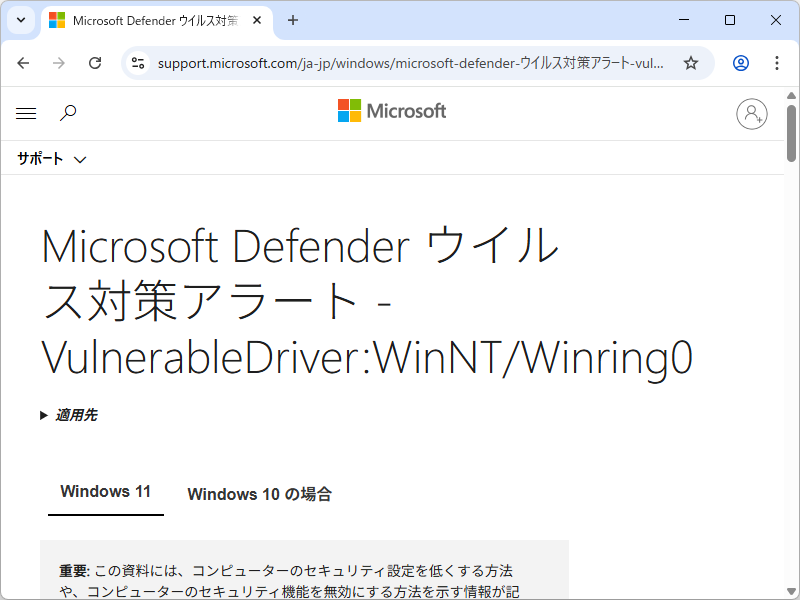Open the site hamburger menu
This screenshot has width=800, height=600.
pos(25,113)
